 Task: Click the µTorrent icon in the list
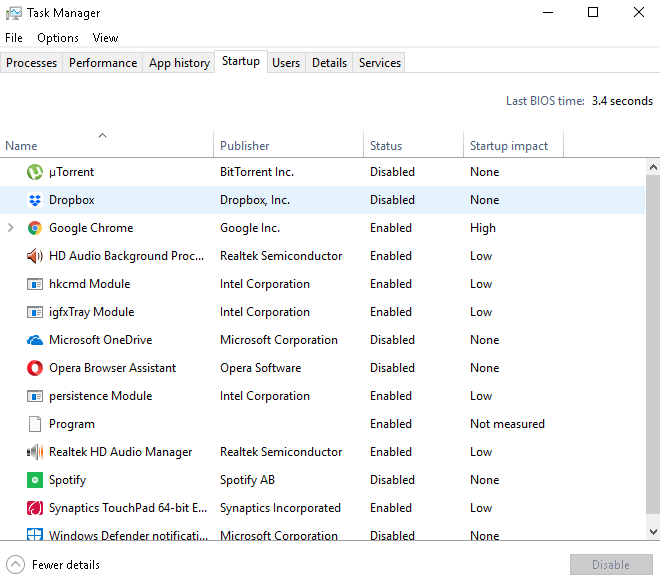[35, 172]
